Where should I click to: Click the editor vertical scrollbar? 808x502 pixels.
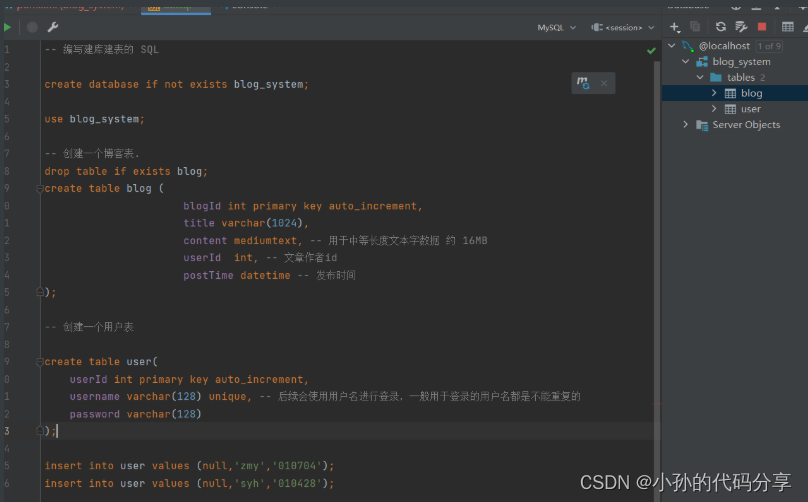point(657,281)
